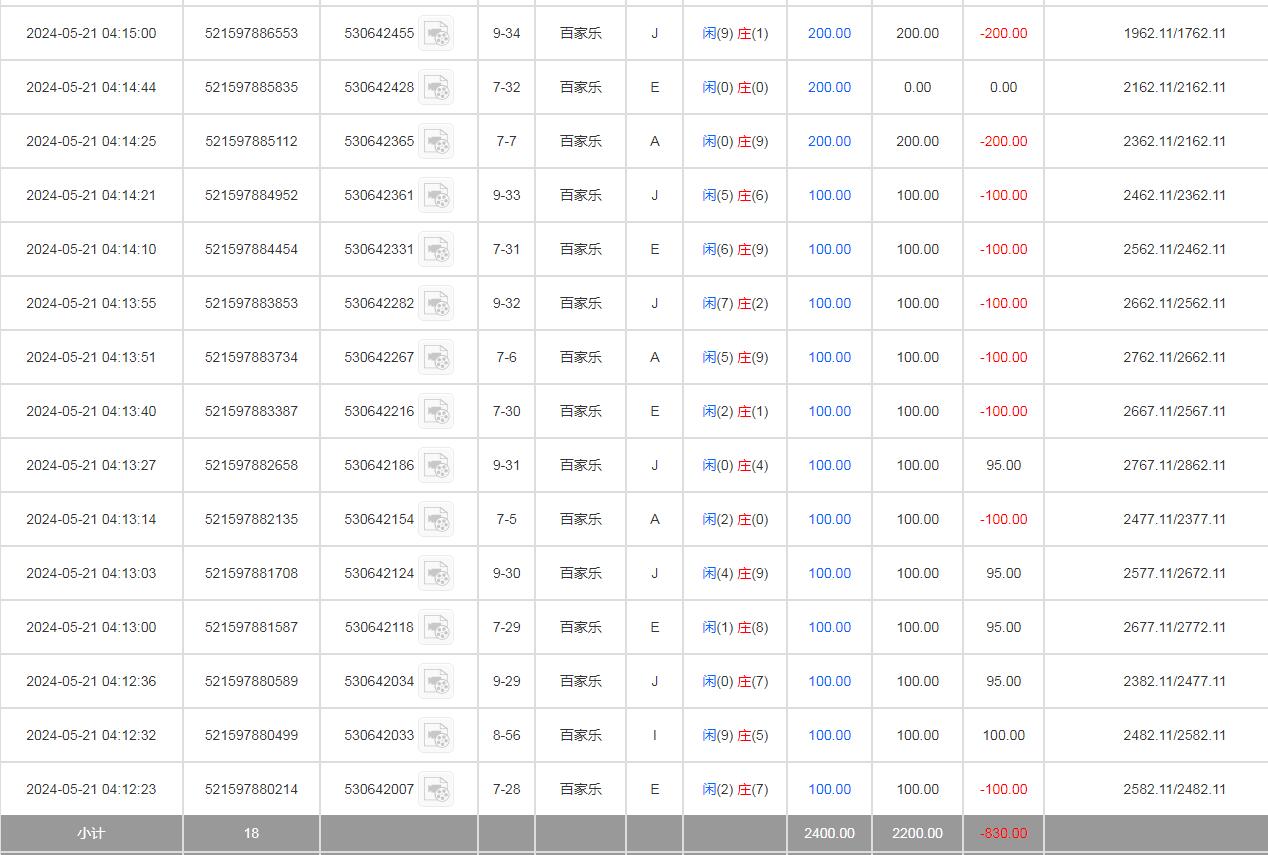Click subtotal bet total 2400.00

(x=829, y=833)
